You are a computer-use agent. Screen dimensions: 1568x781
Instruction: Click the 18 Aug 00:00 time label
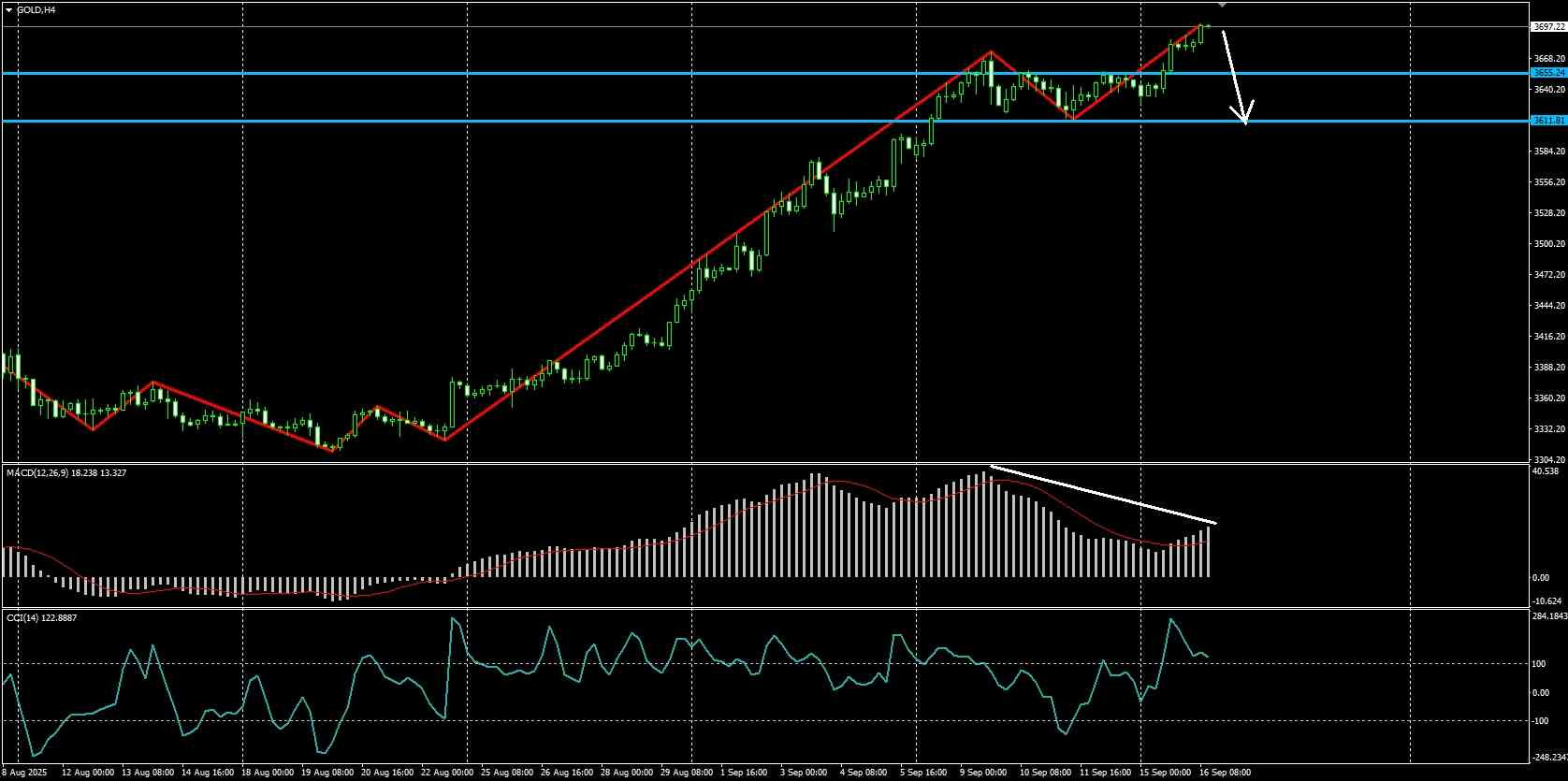[269, 774]
